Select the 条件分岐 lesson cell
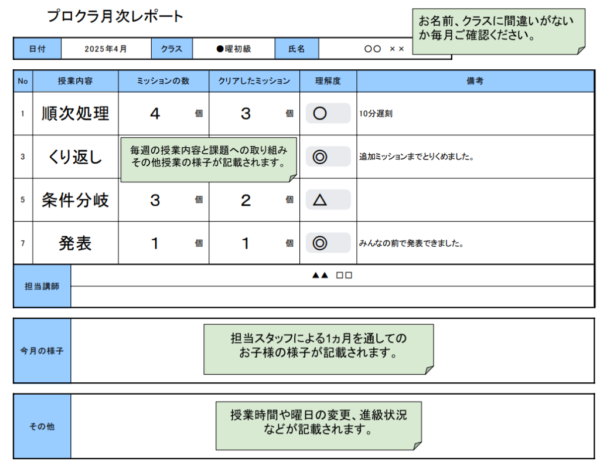The width and height of the screenshot is (600, 465). pos(76,200)
